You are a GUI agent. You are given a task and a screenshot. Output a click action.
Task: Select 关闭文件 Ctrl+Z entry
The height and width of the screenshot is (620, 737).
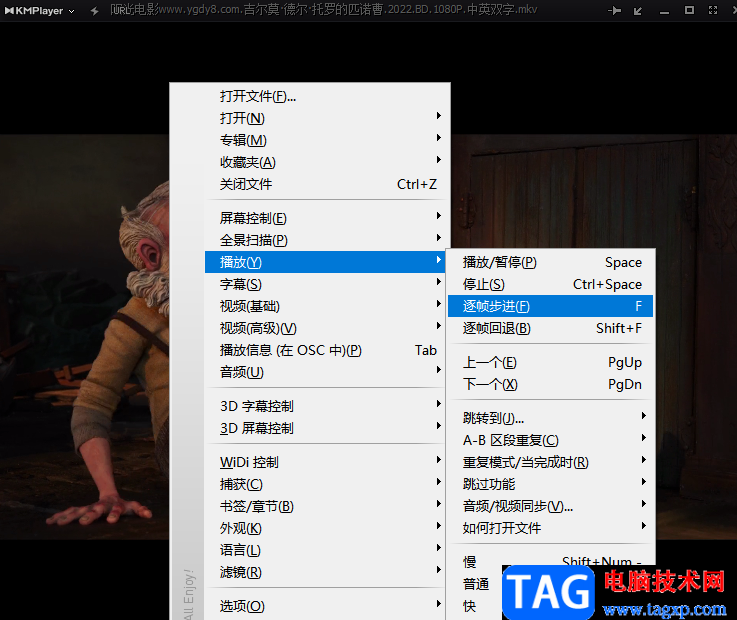325,184
